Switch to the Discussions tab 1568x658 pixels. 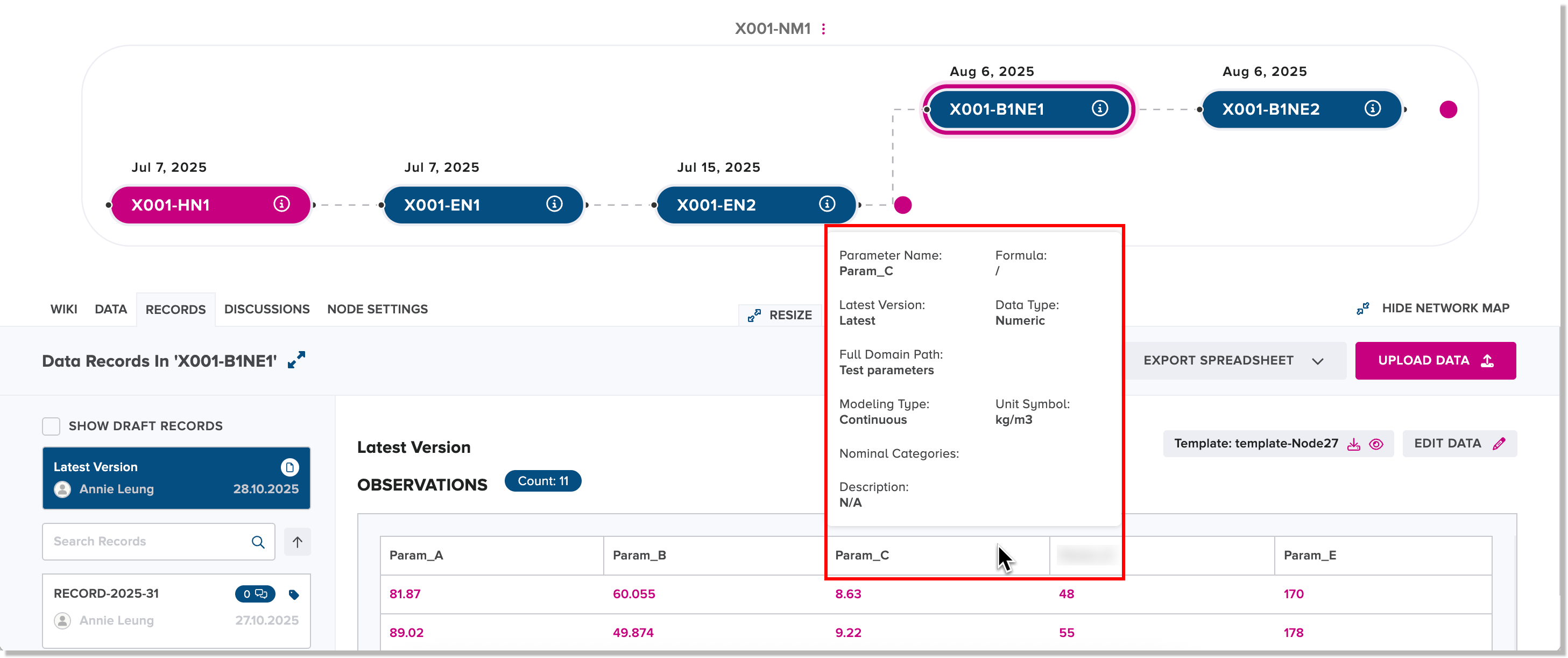[266, 309]
